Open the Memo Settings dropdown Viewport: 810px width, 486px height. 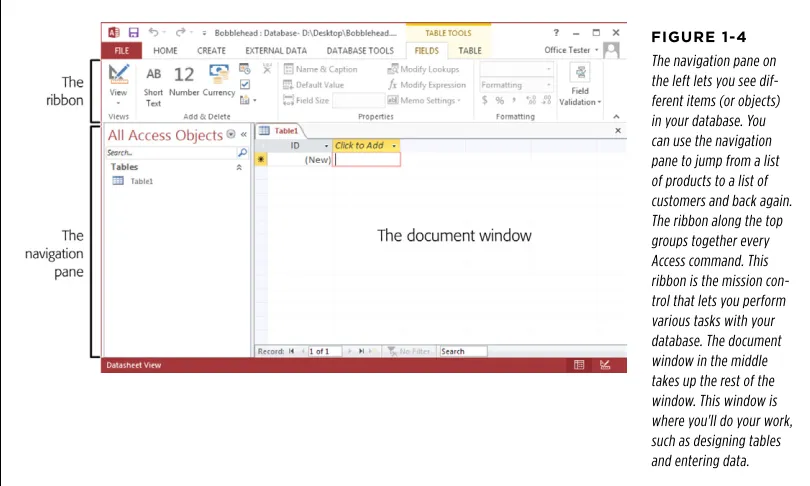click(424, 100)
